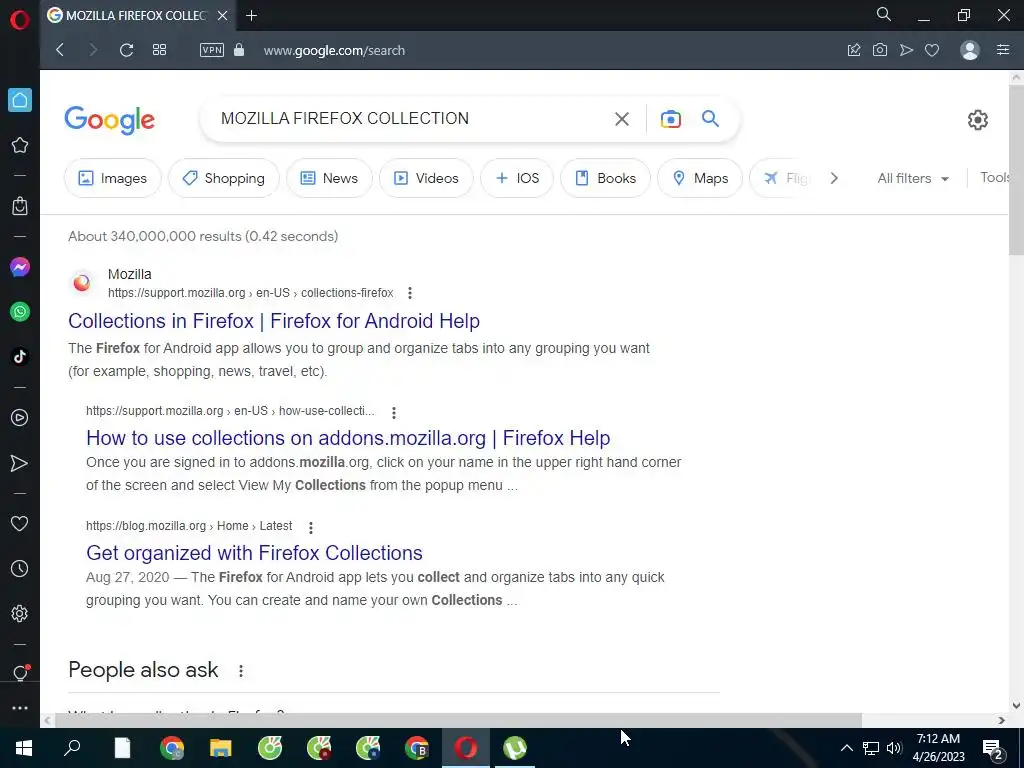Add IOS to the search query
Viewport: 1024px width, 768px height.
(x=517, y=178)
